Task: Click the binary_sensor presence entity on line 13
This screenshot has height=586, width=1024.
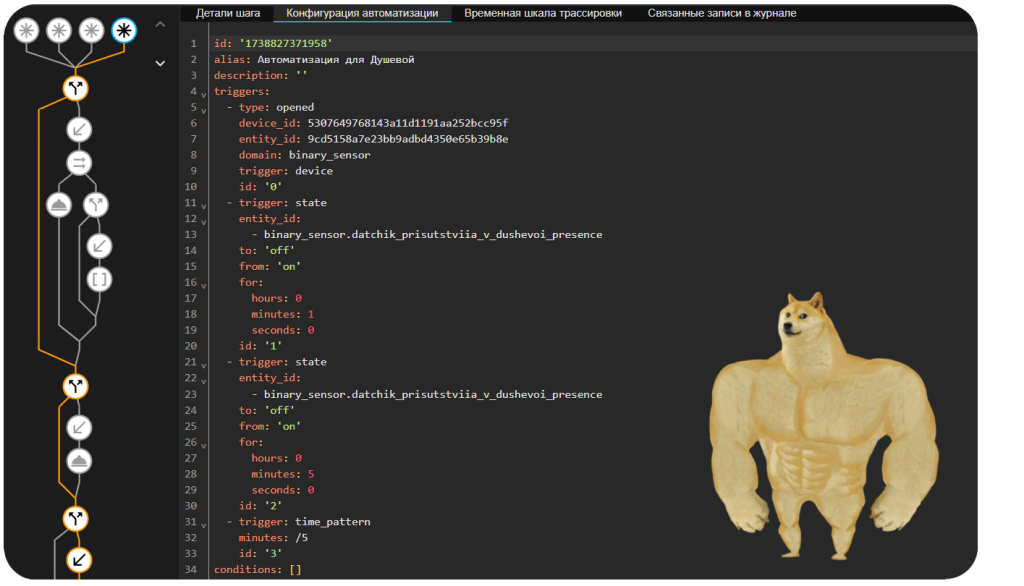Action: [433, 235]
